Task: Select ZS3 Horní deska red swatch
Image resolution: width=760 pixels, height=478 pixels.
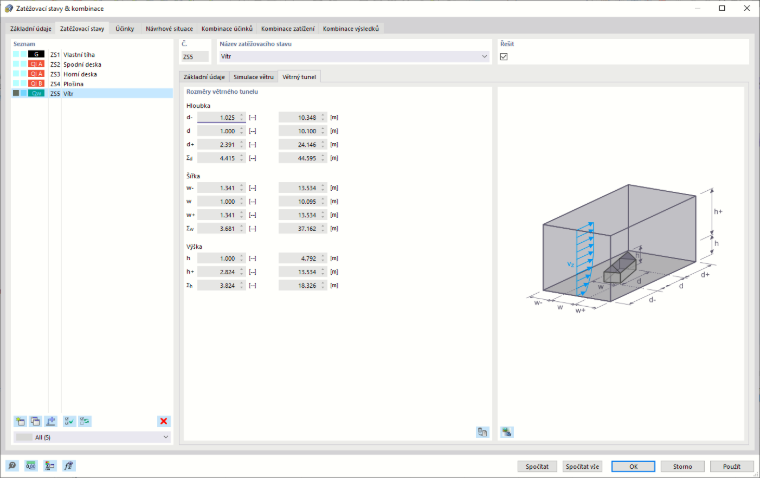Action: 36,74
